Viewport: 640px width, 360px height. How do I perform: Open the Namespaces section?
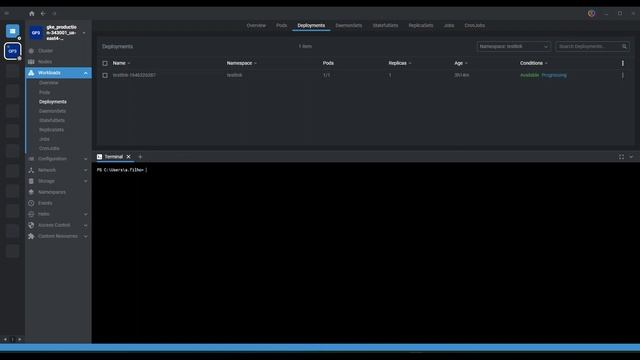(x=51, y=192)
